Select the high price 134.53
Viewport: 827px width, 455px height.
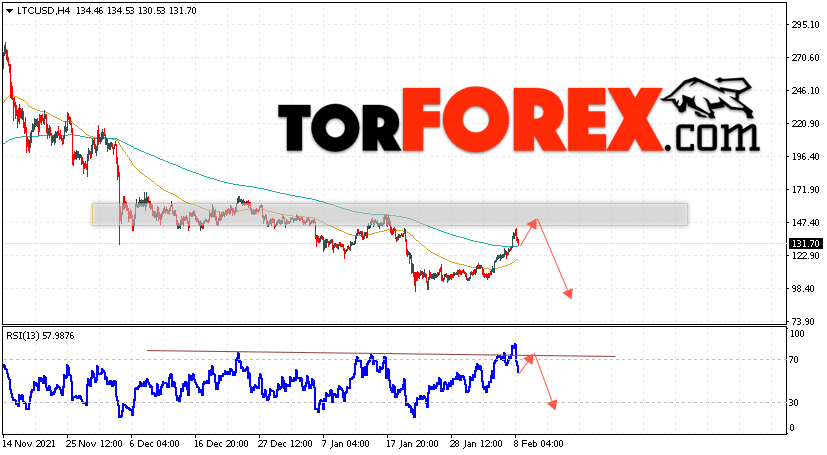121,11
